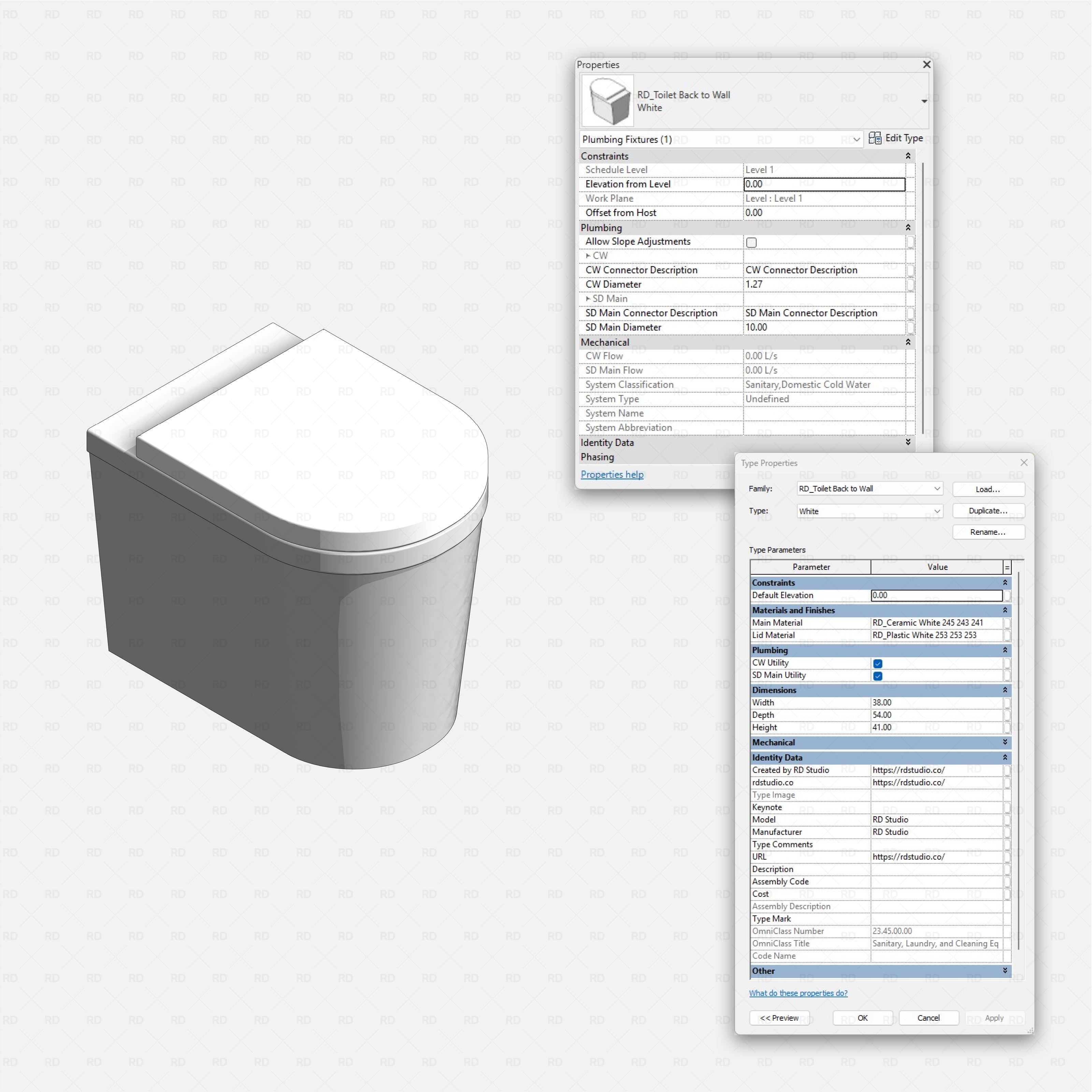
Task: Click the Manufacturer value RD Studio
Action: pos(937,832)
